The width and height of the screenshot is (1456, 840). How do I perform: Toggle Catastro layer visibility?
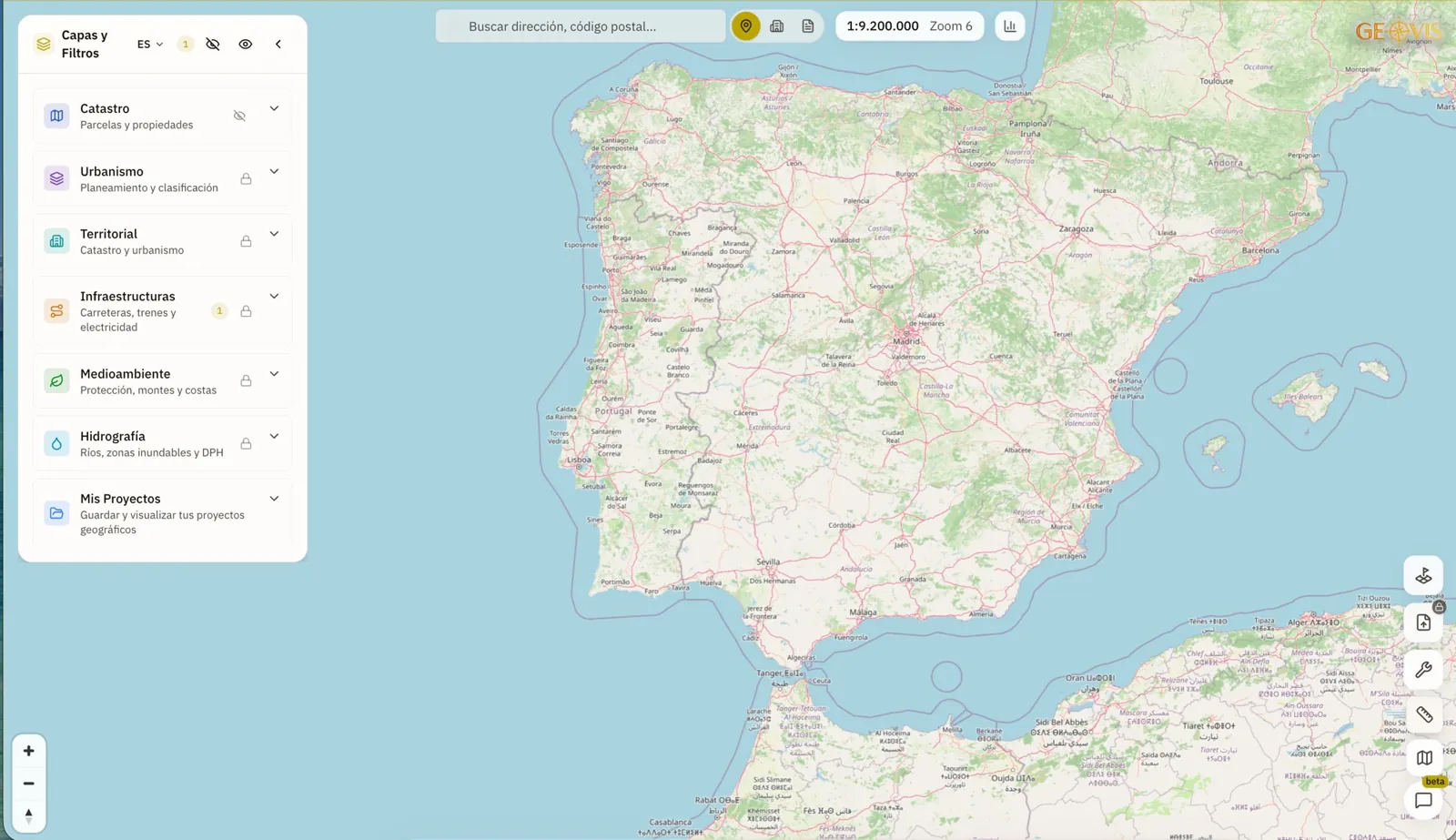tap(239, 116)
